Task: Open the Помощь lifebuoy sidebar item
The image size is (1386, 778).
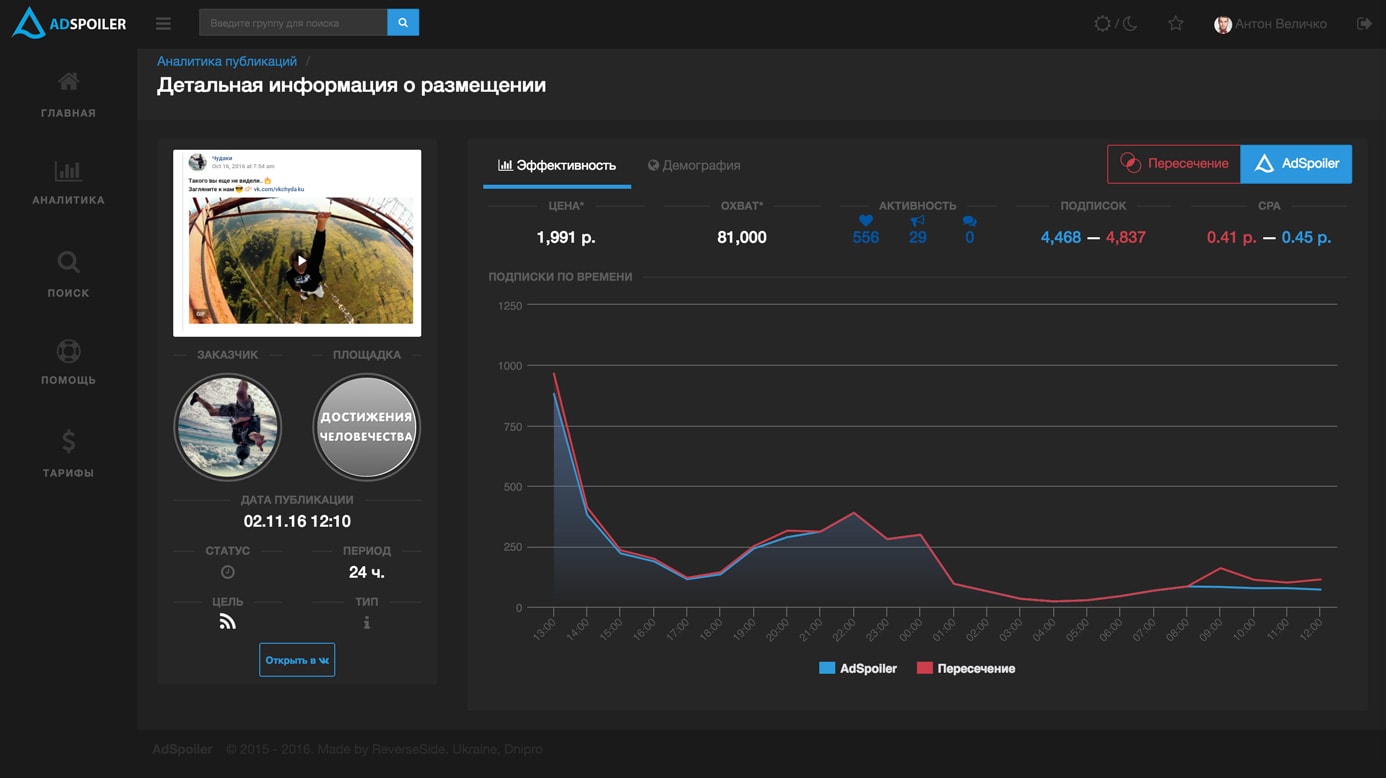Action: tap(68, 362)
